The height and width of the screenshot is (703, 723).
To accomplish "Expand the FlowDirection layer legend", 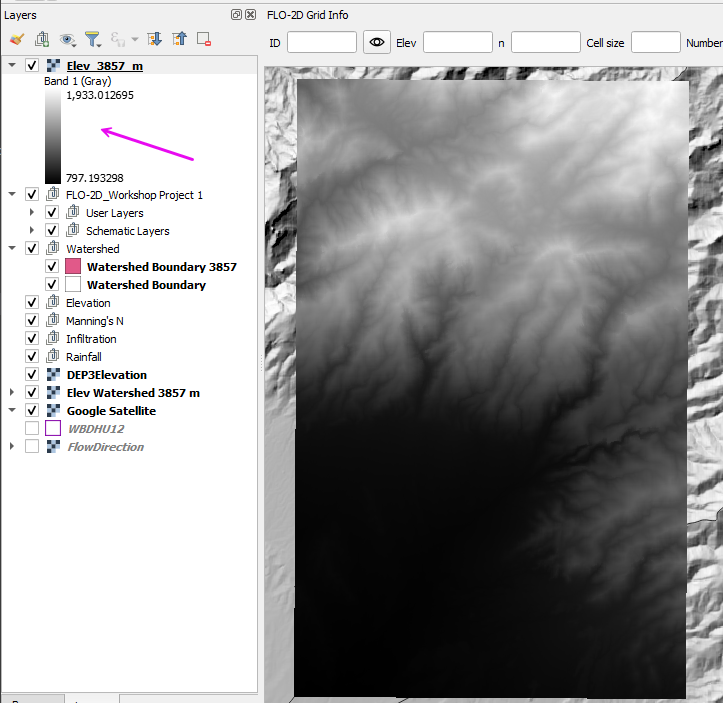I will pos(12,447).
